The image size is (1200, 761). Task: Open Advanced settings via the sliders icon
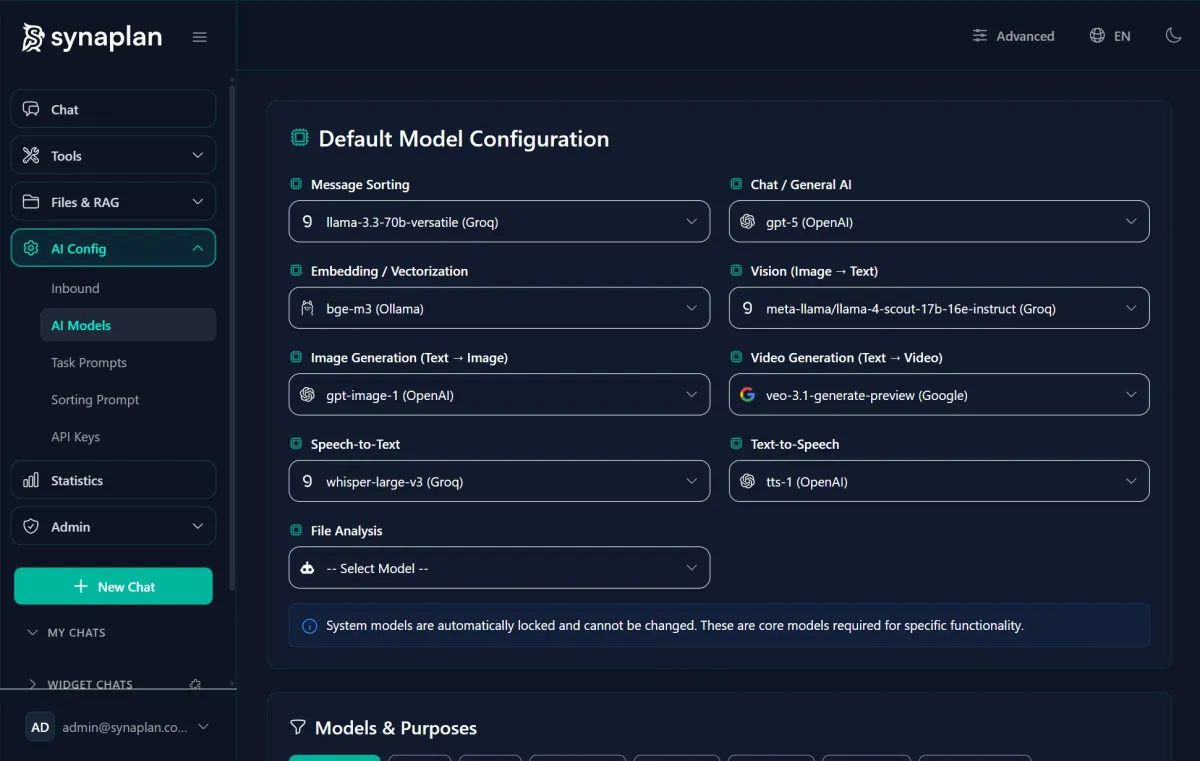click(x=979, y=36)
